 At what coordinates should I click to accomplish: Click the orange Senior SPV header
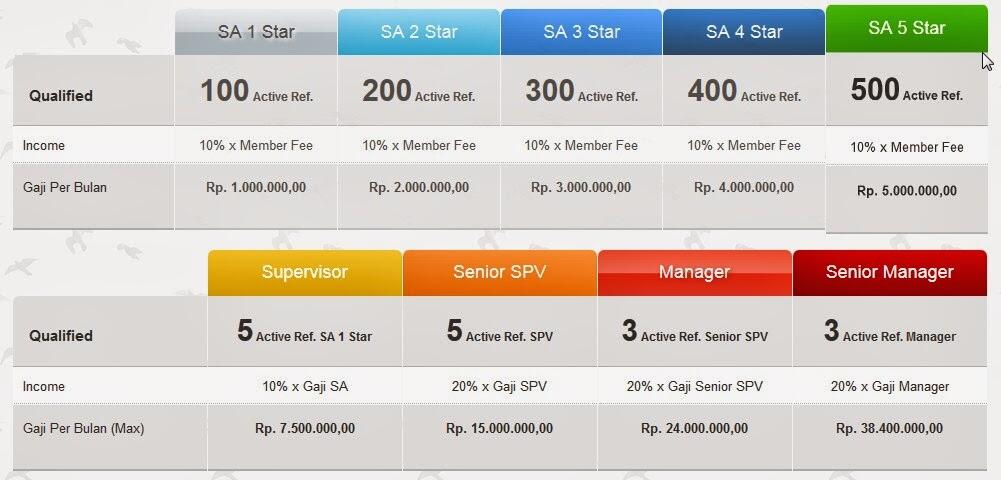point(499,272)
